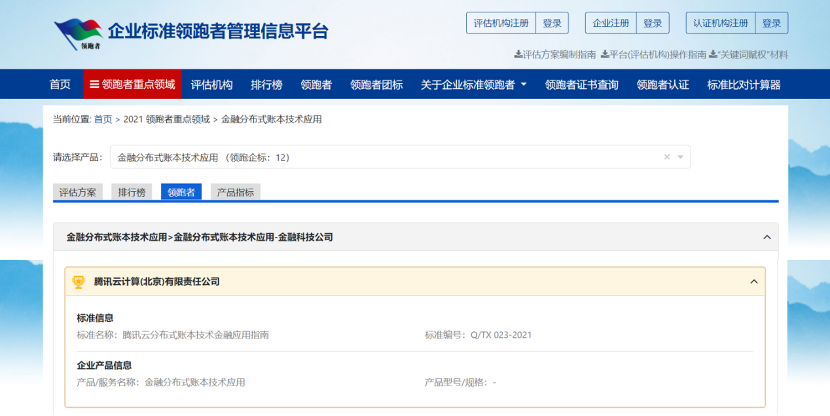Open the product dropdown arrow
Viewport: 830px width, 416px height.
coord(681,157)
